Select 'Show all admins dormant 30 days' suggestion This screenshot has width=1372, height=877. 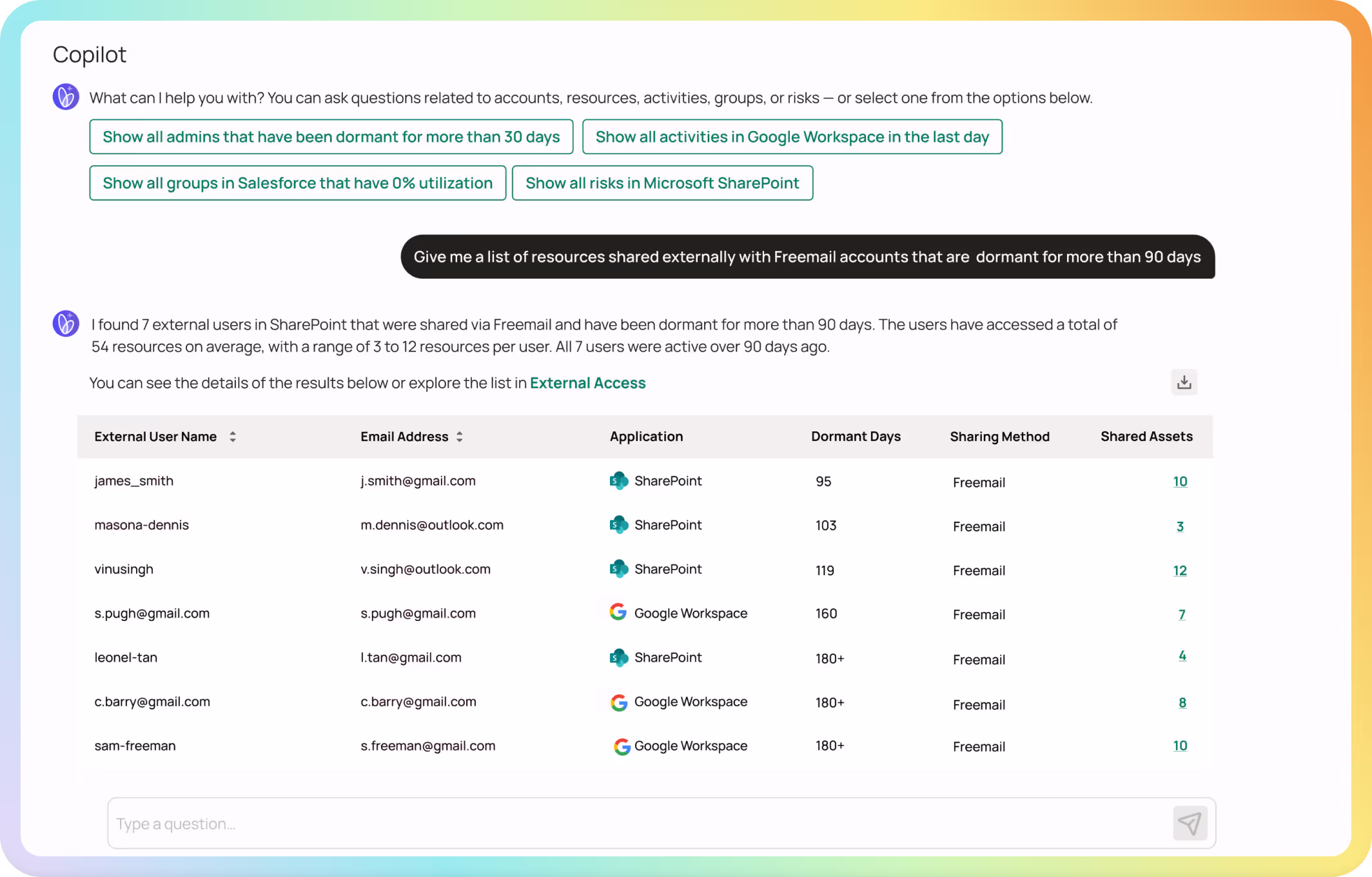(331, 137)
